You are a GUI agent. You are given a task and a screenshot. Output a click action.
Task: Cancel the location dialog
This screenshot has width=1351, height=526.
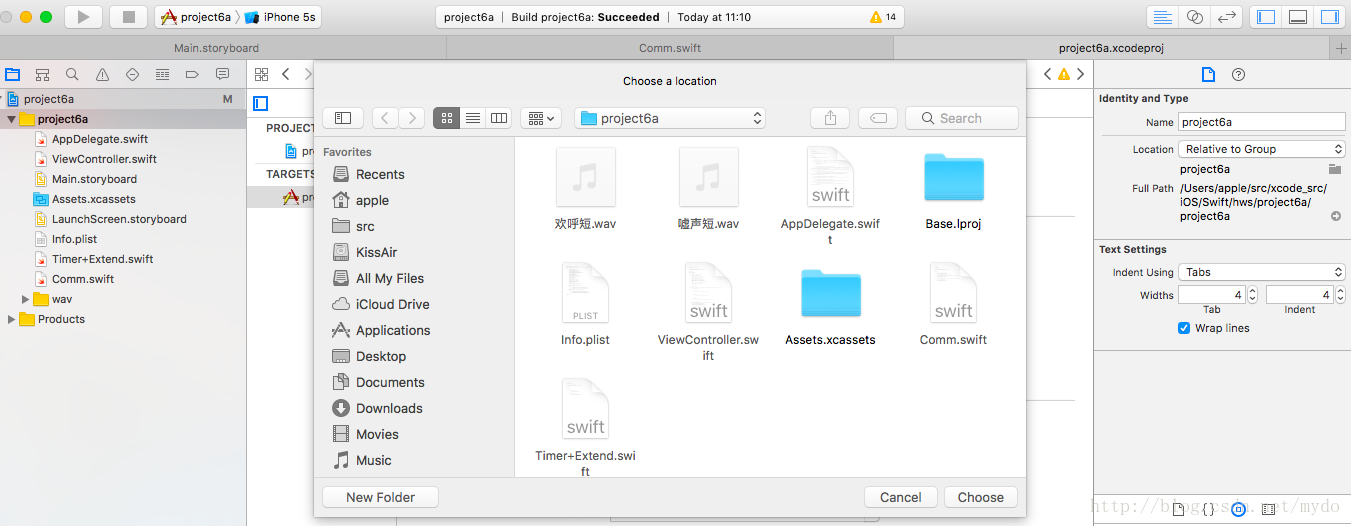point(901,497)
